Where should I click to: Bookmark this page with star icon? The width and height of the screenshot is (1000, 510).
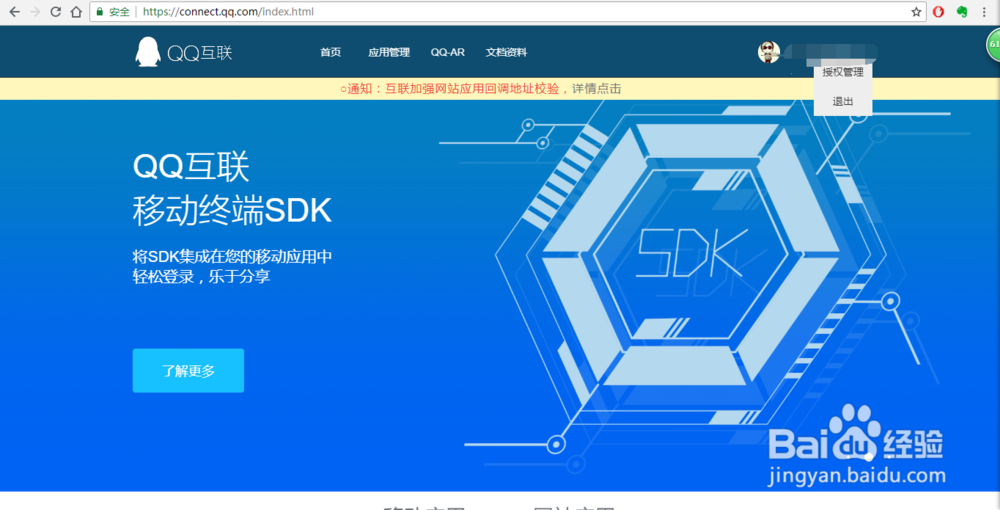pos(916,11)
